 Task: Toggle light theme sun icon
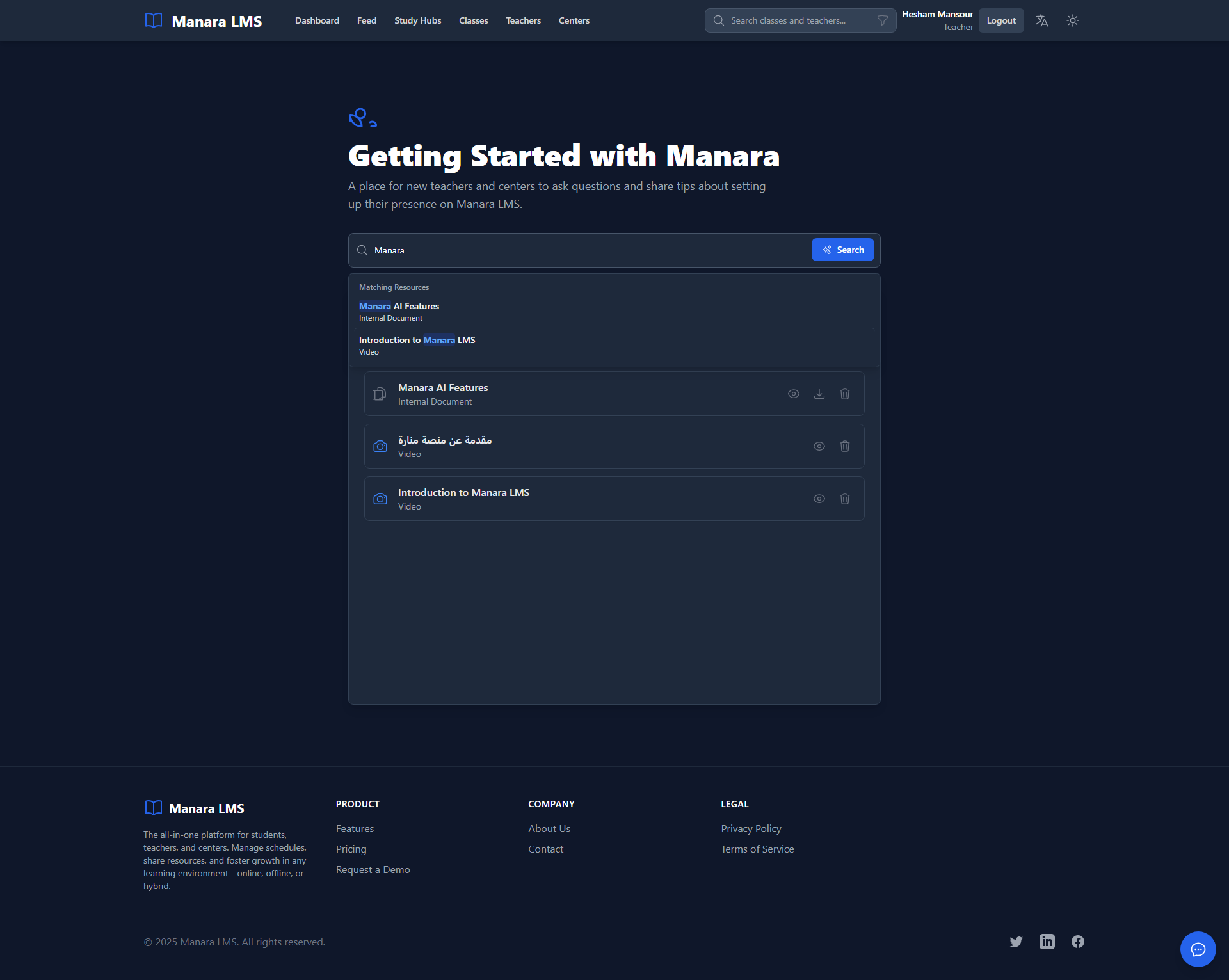click(x=1073, y=20)
